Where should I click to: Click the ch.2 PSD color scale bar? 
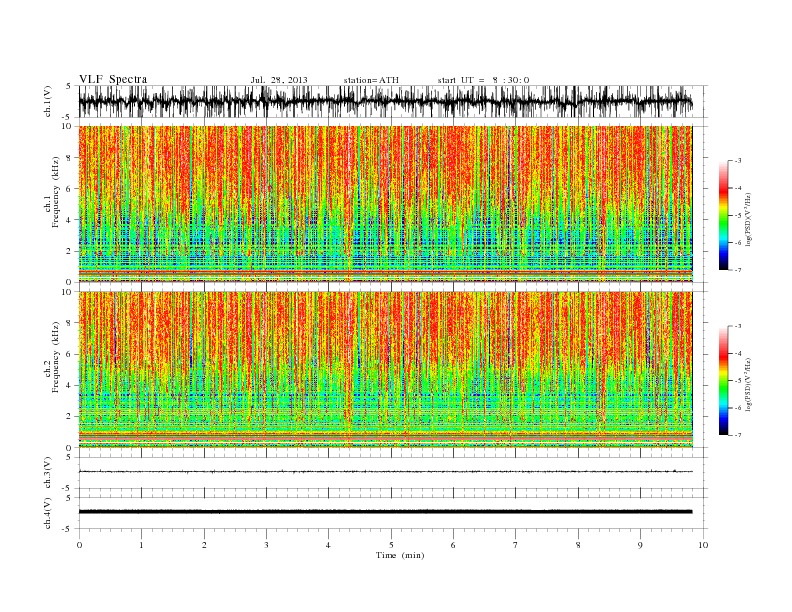tap(723, 380)
